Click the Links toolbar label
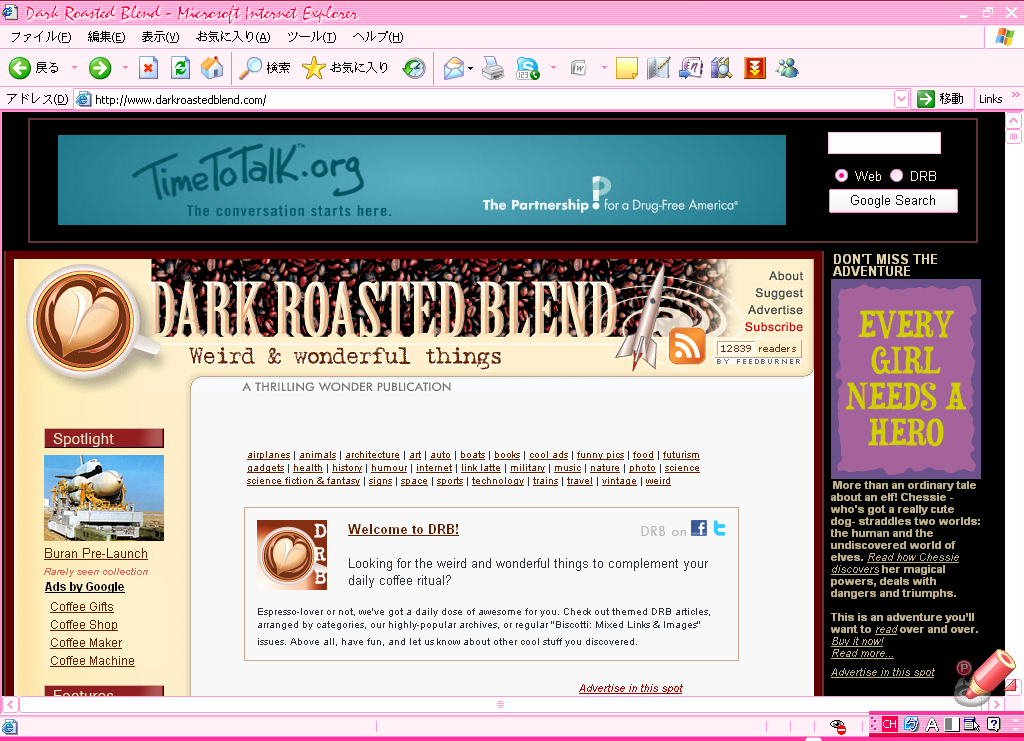The width and height of the screenshot is (1024, 741). [990, 99]
